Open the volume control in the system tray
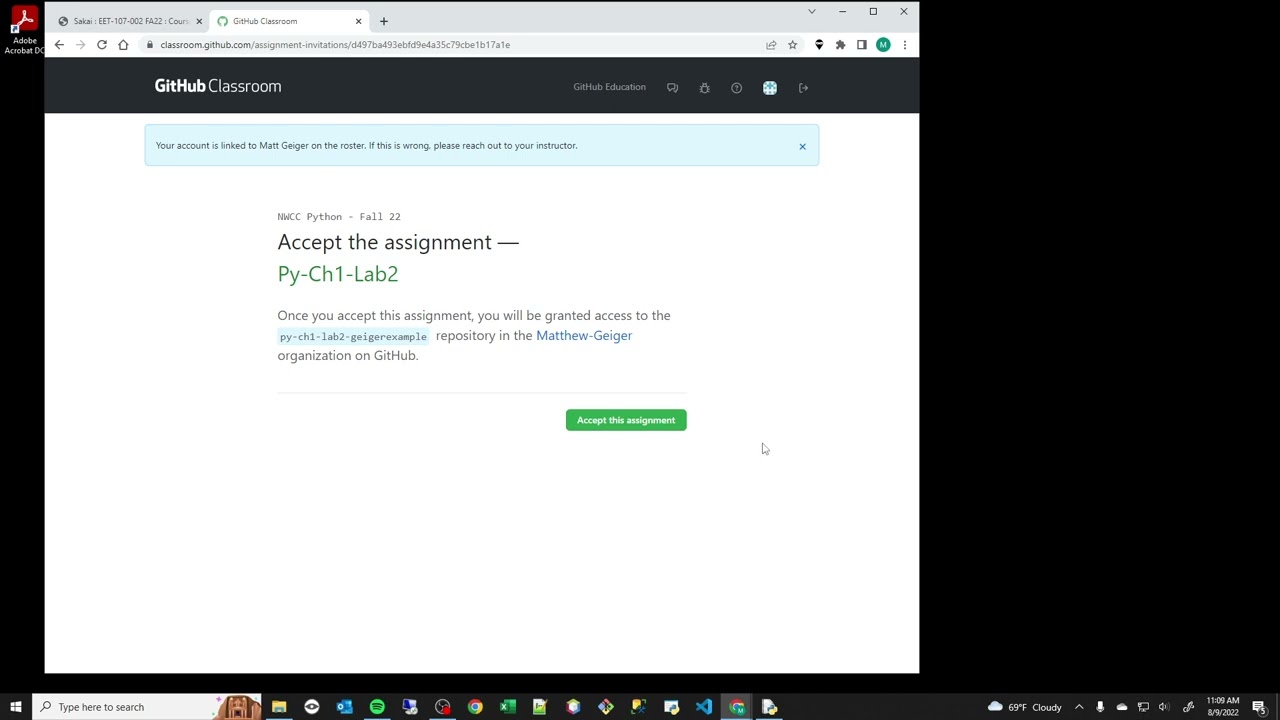This screenshot has width=1280, height=720. 1164,707
